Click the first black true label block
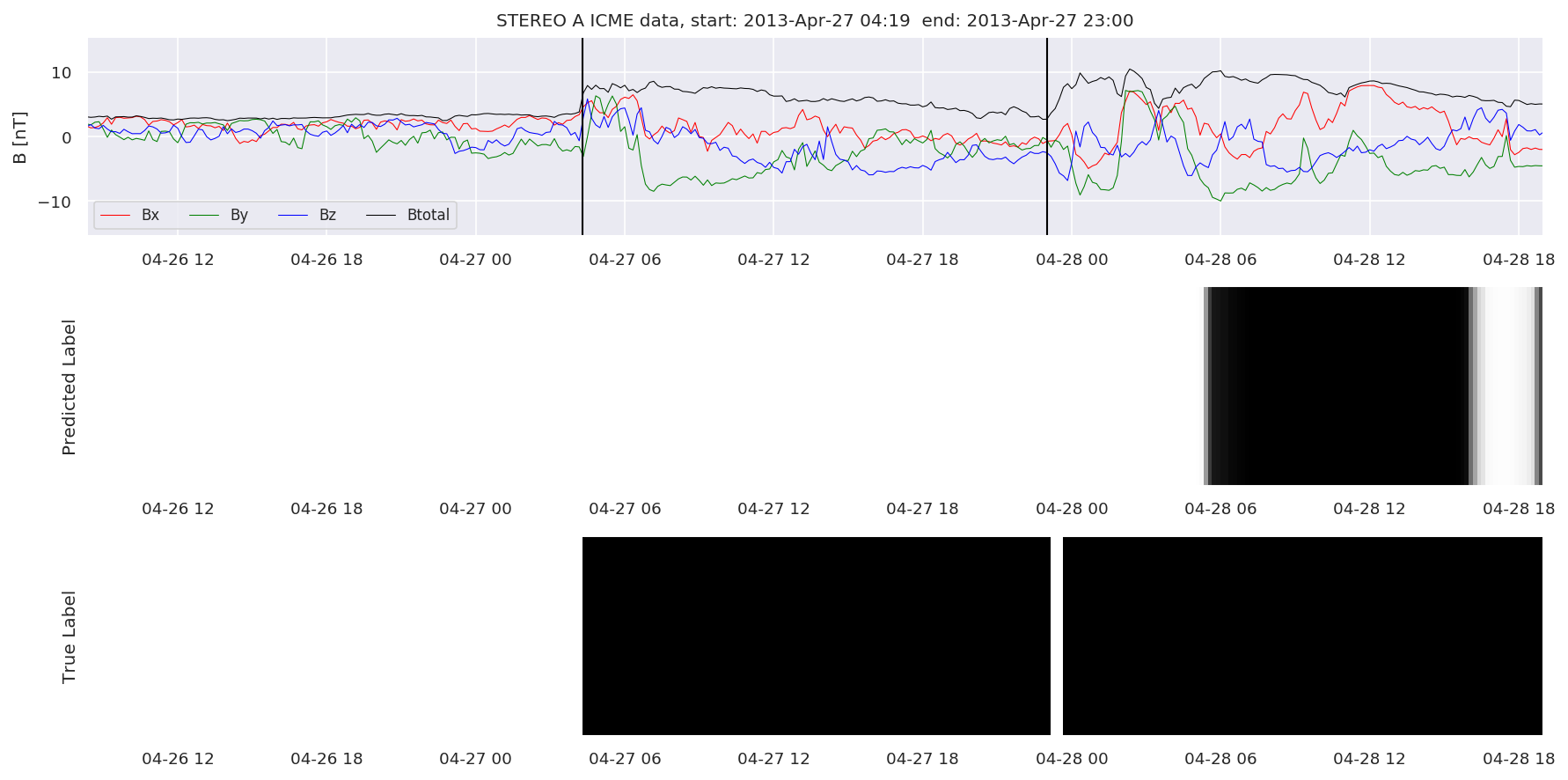The width and height of the screenshot is (1568, 780). click(x=817, y=636)
